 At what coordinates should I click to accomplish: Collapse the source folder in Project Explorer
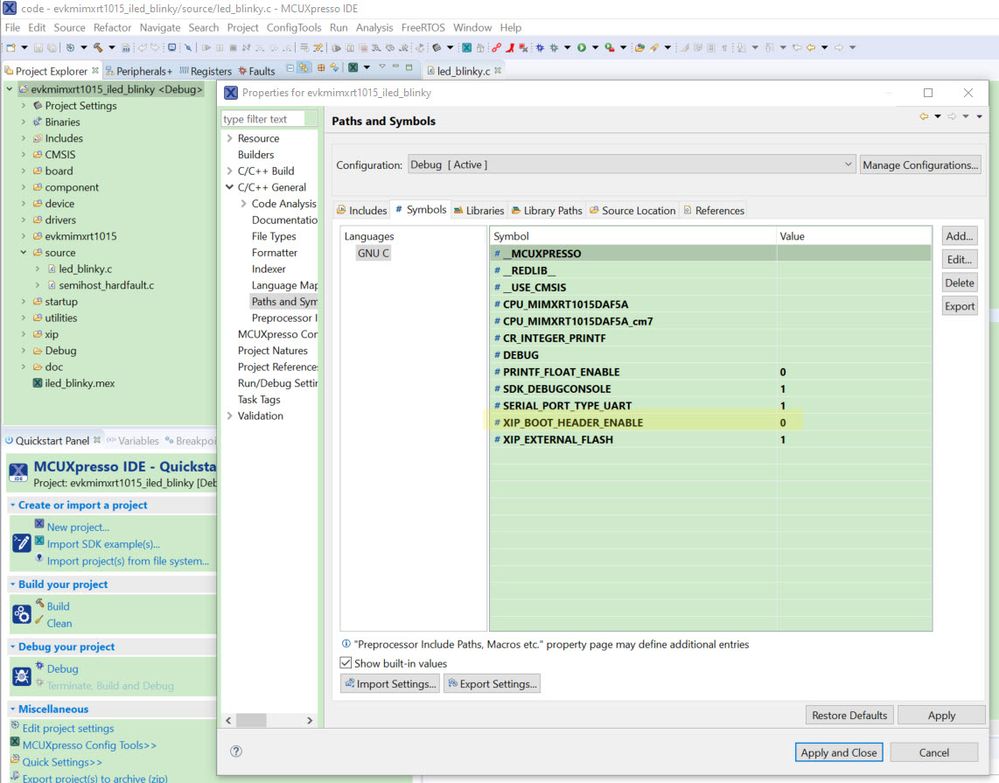[24, 252]
